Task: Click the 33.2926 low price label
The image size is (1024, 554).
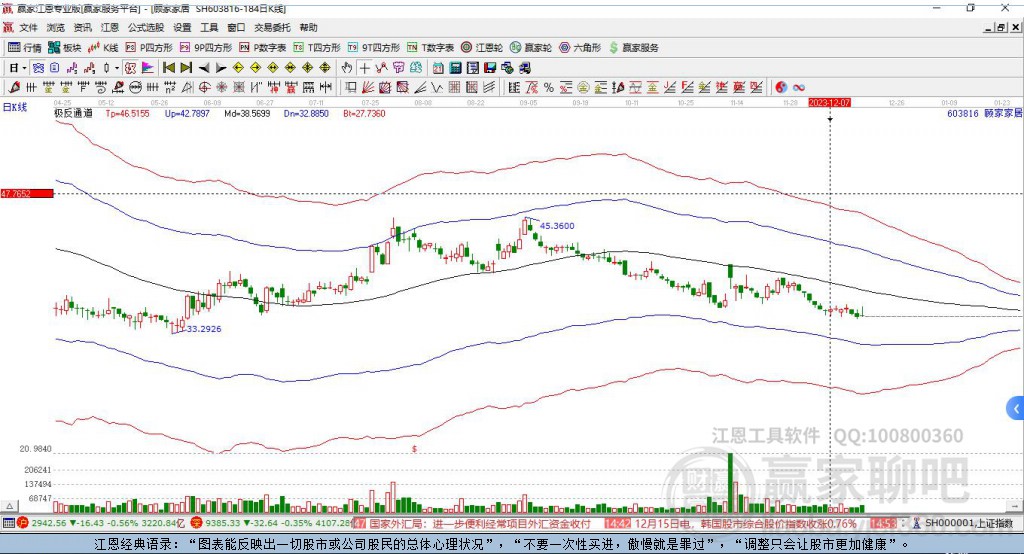Action: [204, 329]
